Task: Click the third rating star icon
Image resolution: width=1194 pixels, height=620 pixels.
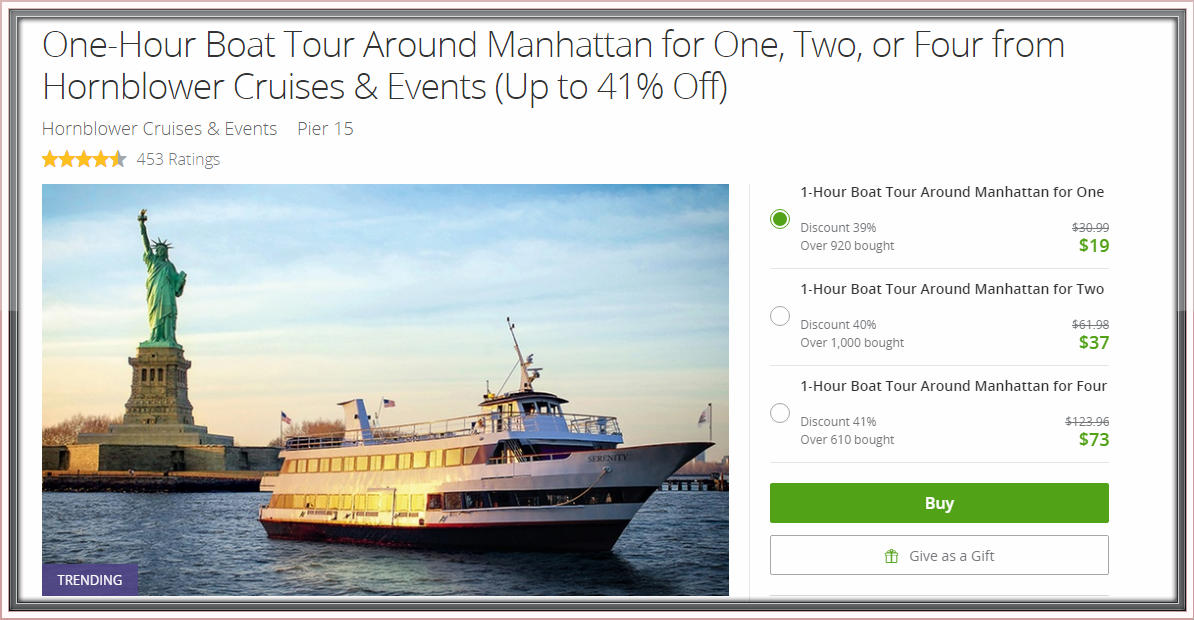Action: (81, 158)
